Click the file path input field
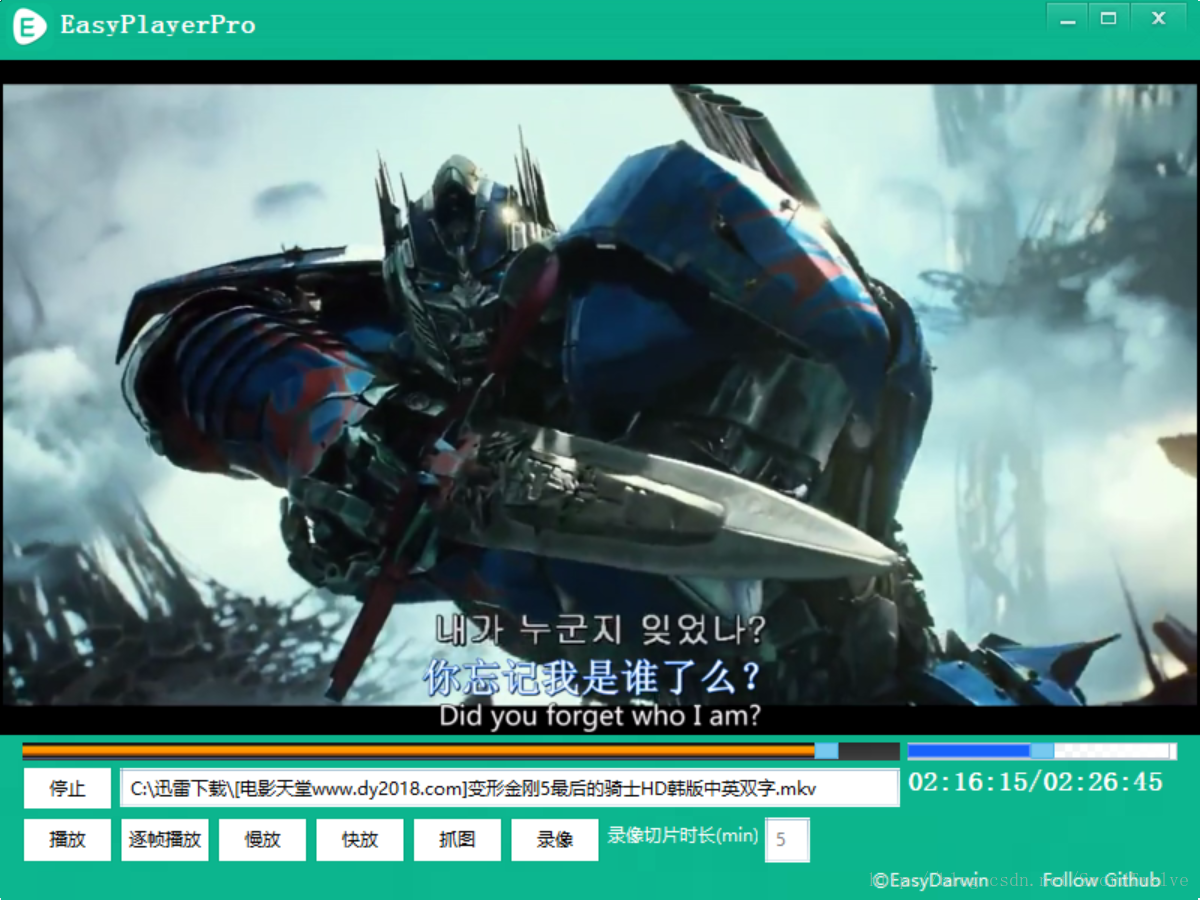This screenshot has width=1200, height=900. [510, 788]
